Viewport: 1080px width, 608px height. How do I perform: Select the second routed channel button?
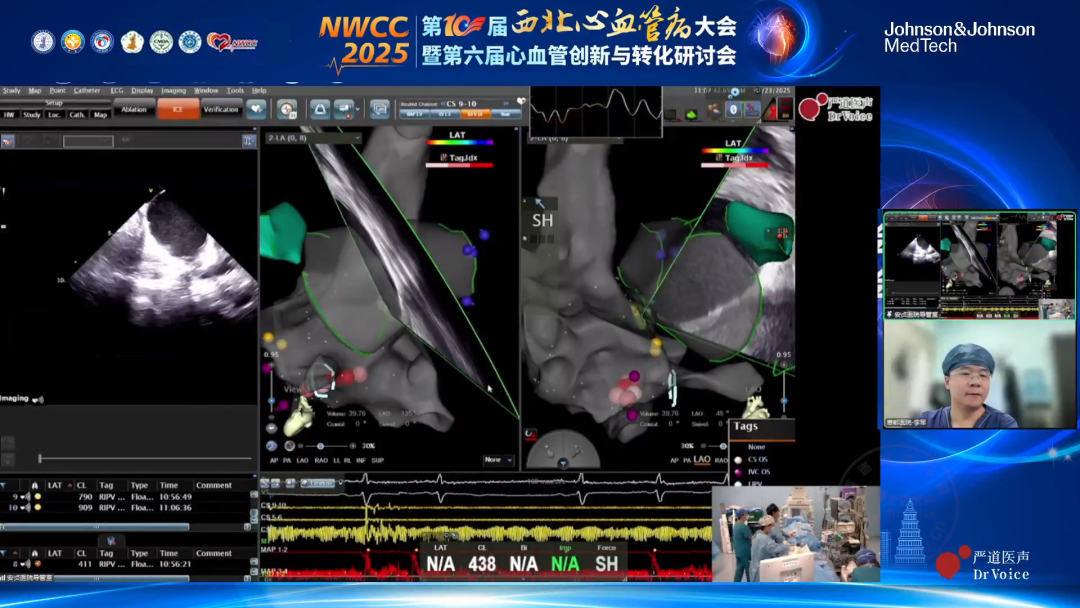[x=444, y=114]
